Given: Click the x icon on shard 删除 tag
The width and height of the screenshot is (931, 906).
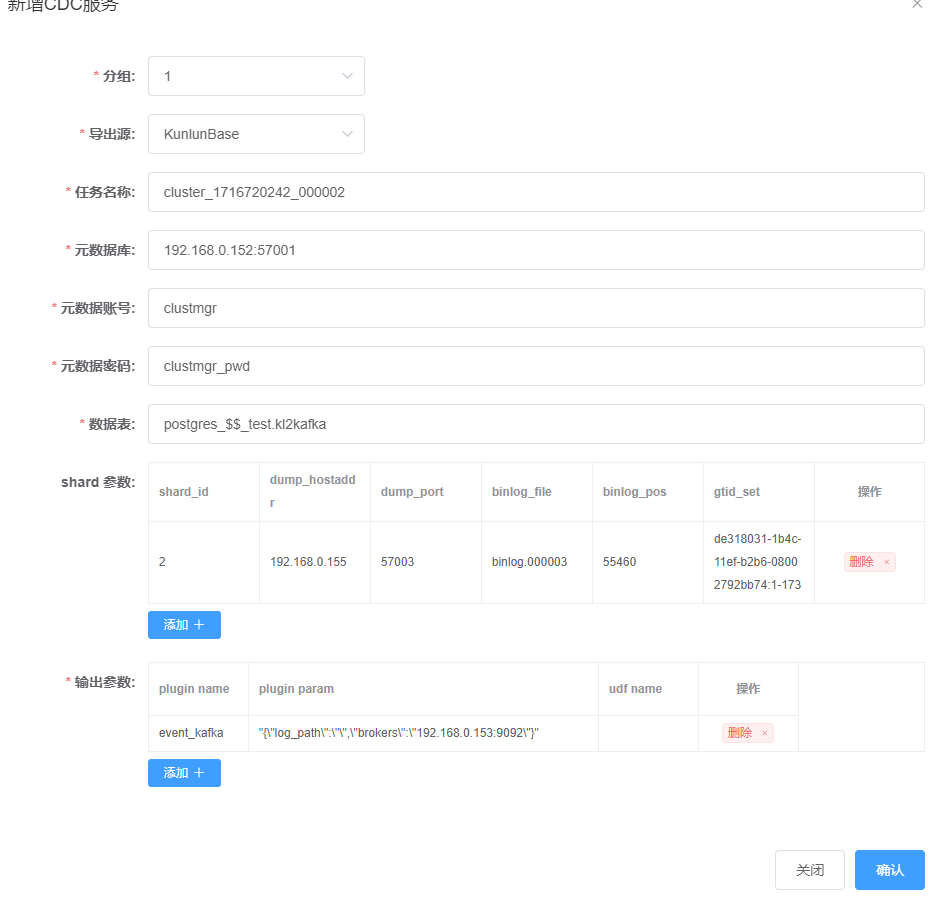Looking at the screenshot, I should pos(886,562).
